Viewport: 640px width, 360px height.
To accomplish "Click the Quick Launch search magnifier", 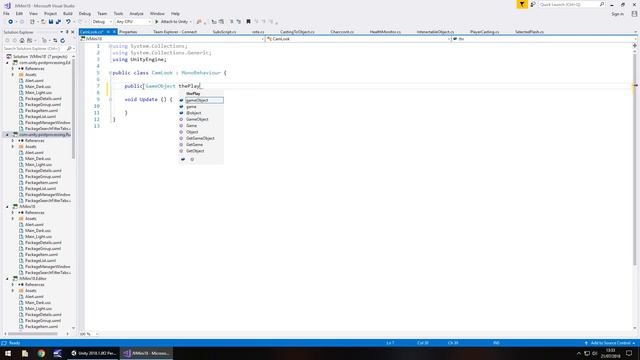I will [x=602, y=4].
